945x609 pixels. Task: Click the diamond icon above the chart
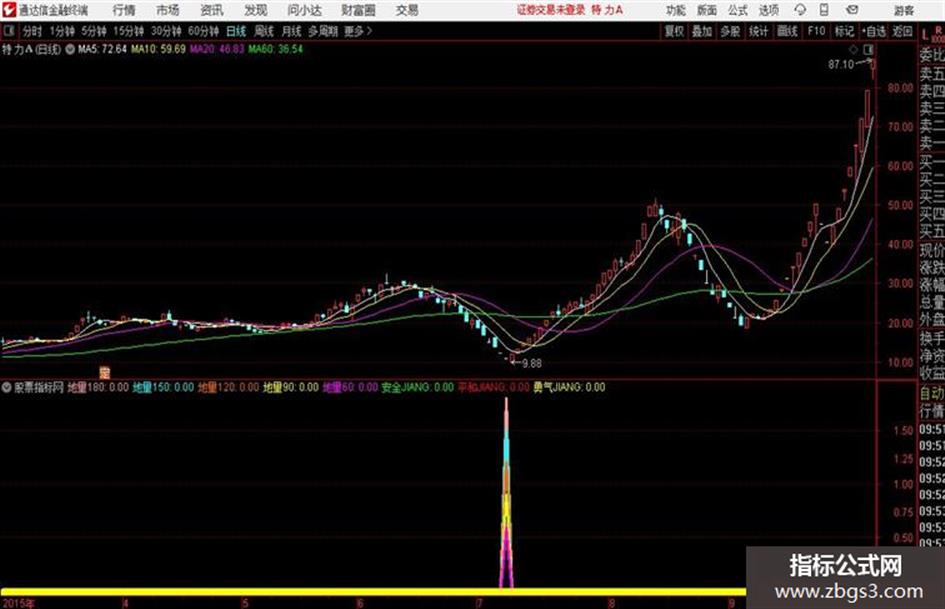coord(853,49)
